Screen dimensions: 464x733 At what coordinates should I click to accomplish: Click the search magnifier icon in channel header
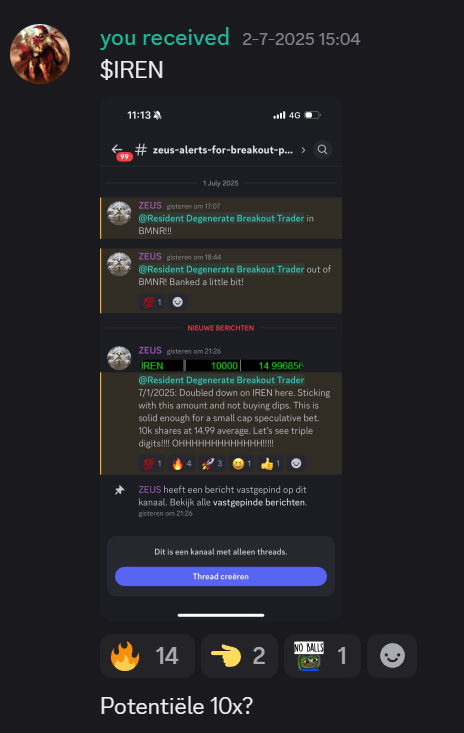(322, 150)
